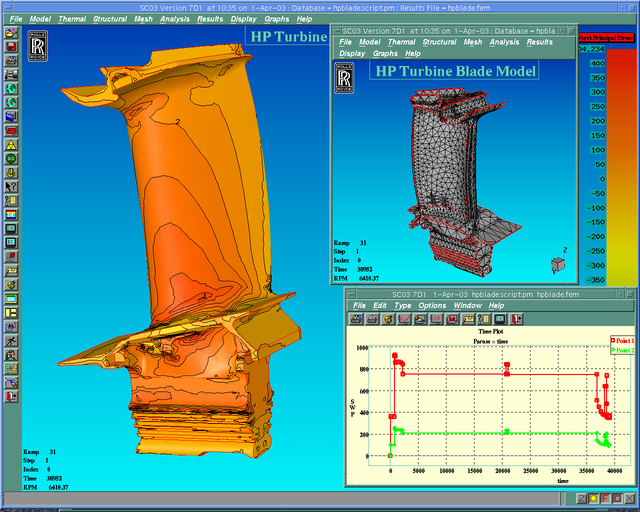The width and height of the screenshot is (640, 512).
Task: Expand the Options menu in the Time Plot window
Action: 432,305
